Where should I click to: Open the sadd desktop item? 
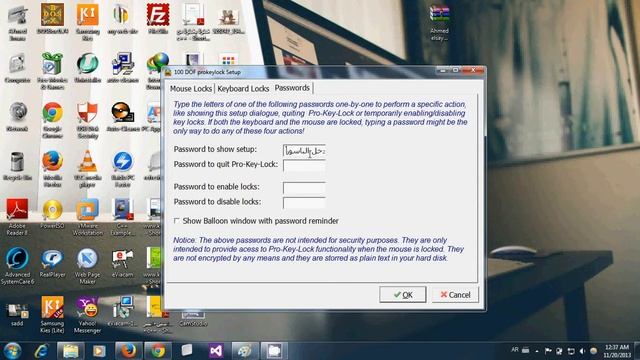coord(17,314)
